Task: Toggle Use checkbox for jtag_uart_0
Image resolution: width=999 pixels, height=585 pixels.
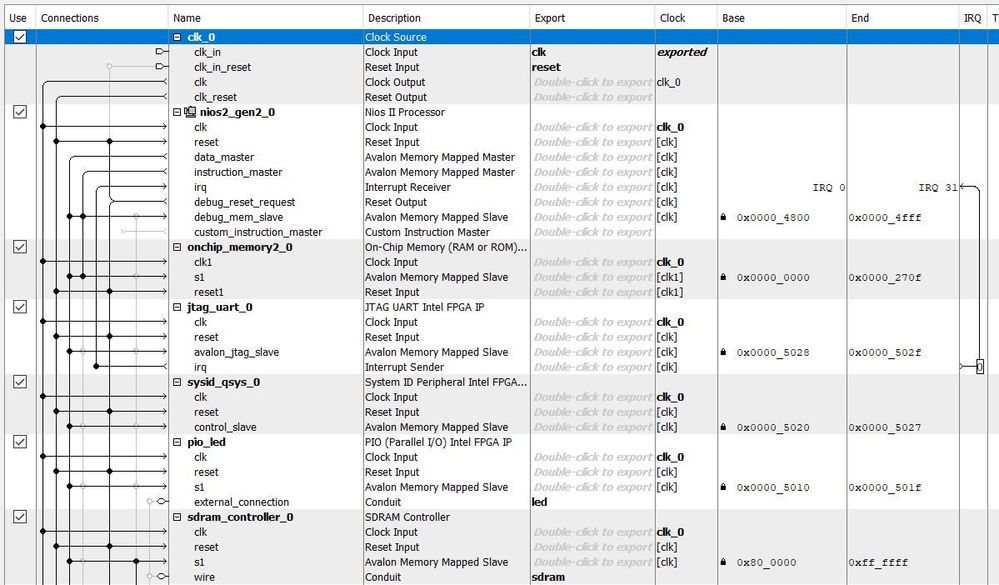Action: 20,307
